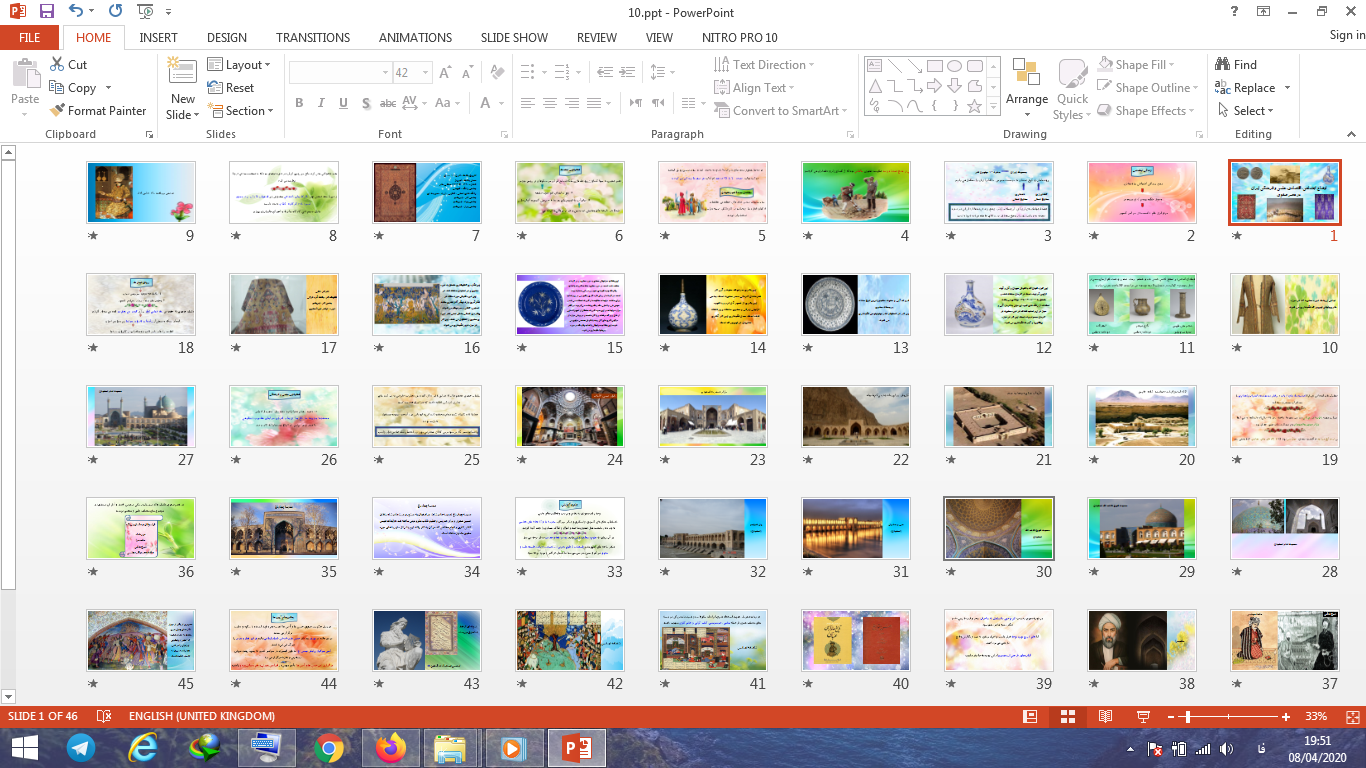
Task: Click the Find button in Editing group
Action: tap(1236, 65)
